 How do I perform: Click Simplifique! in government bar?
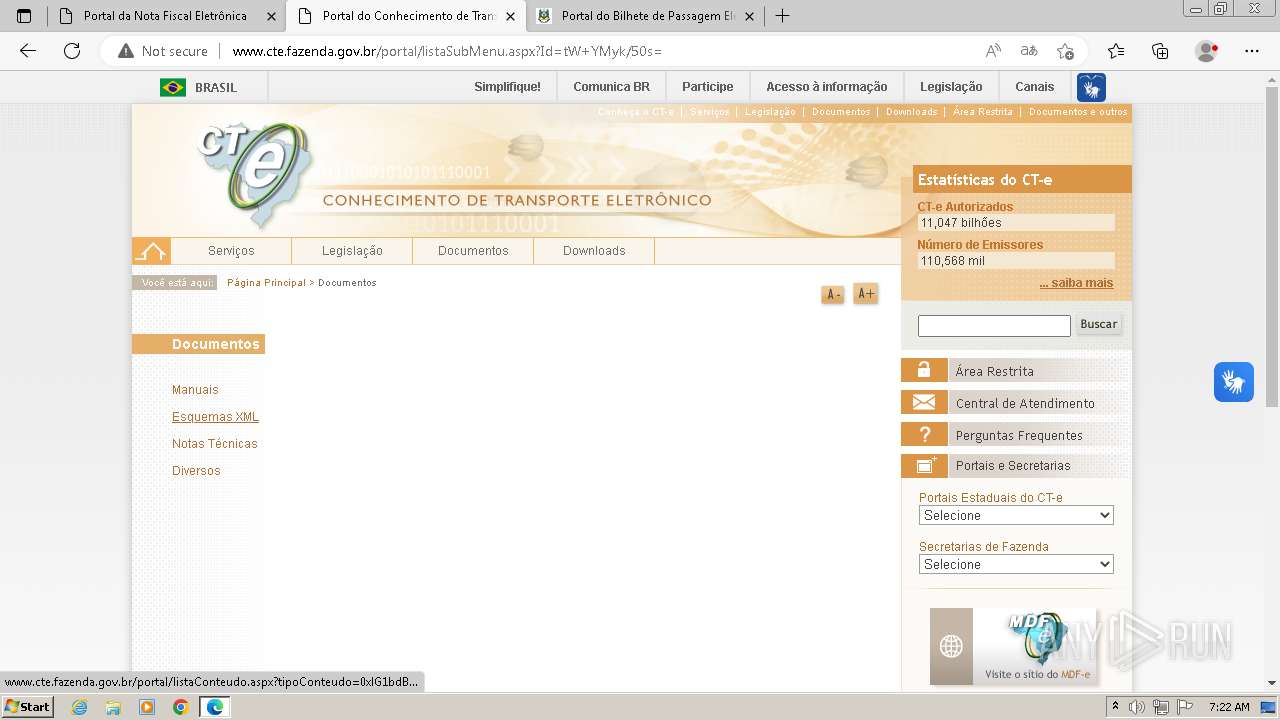click(507, 87)
